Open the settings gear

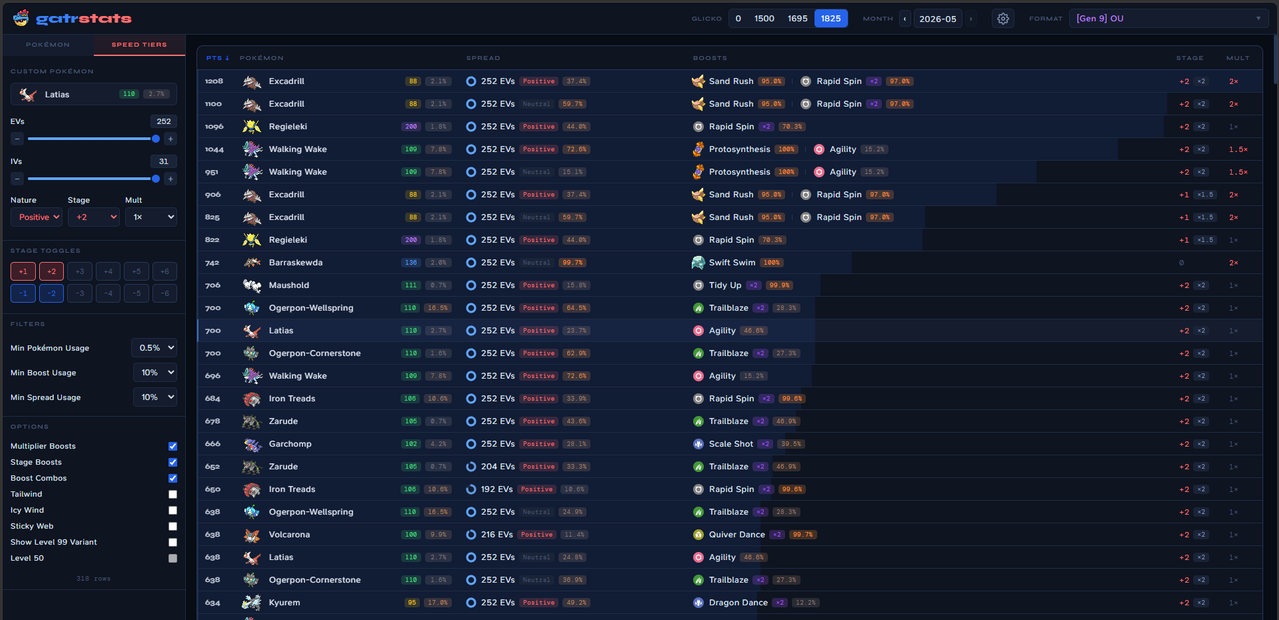tap(1003, 18)
